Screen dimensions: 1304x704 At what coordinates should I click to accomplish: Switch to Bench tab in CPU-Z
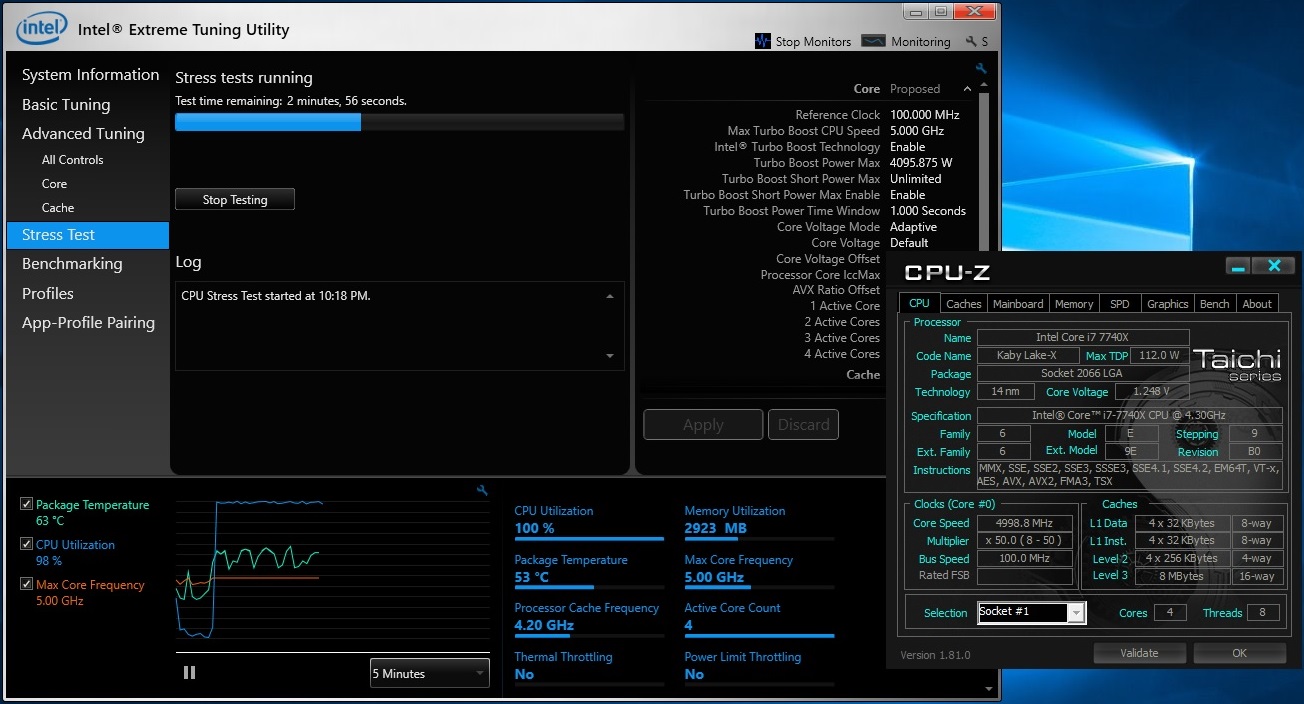pos(1215,304)
